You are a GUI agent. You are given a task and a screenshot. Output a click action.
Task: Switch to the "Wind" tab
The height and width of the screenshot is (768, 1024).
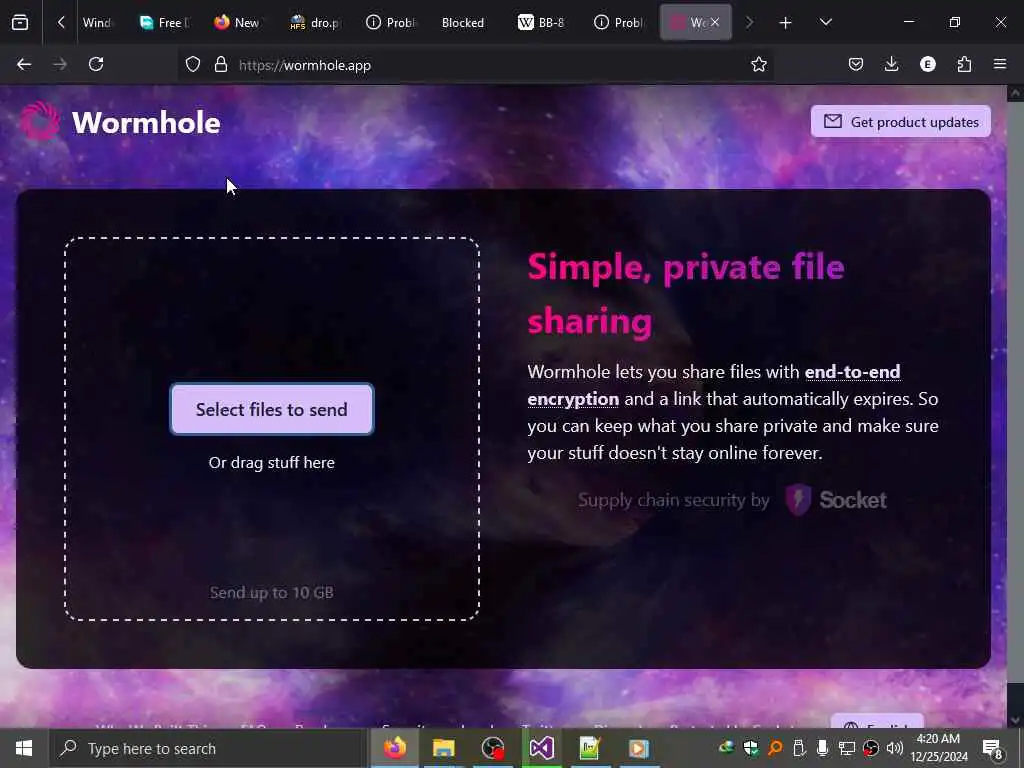[x=98, y=23]
